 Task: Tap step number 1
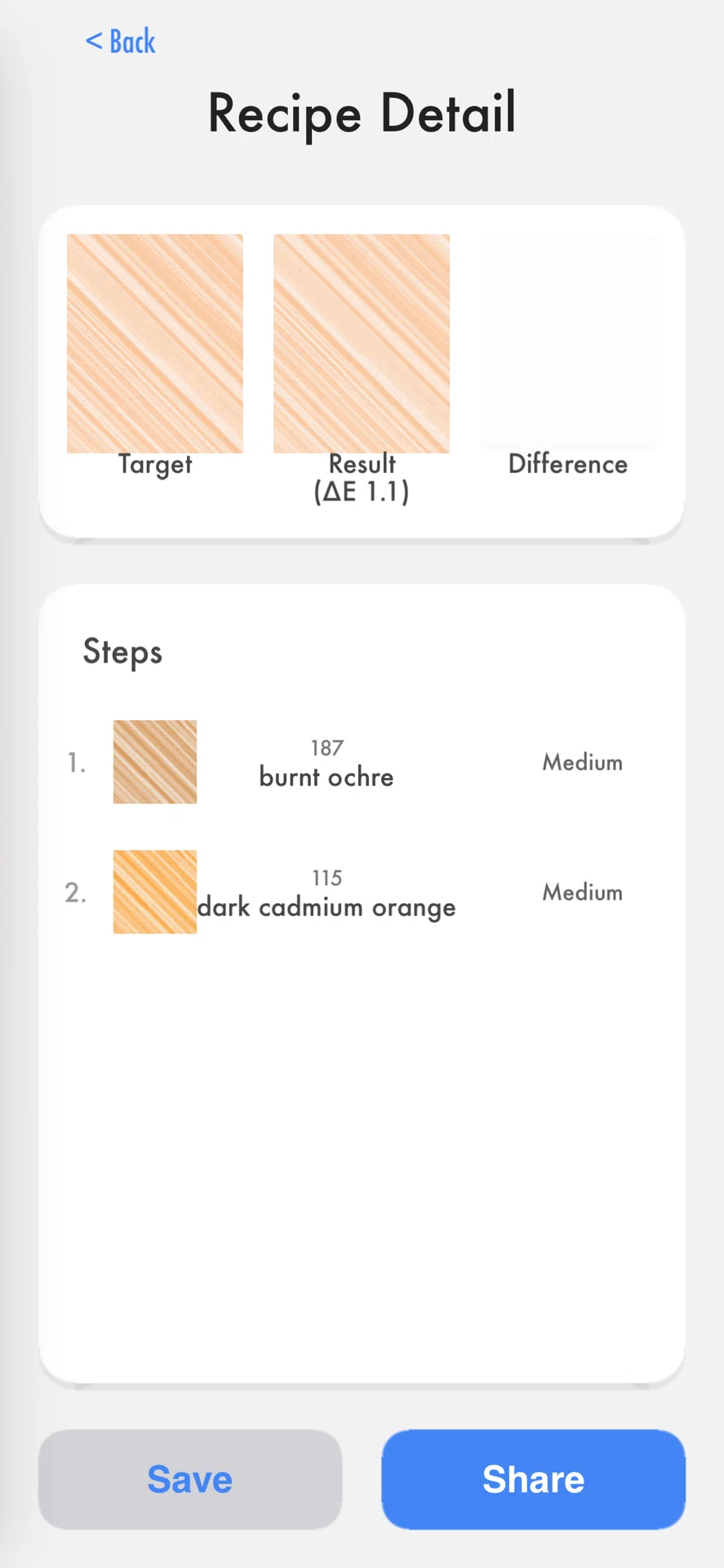click(76, 763)
